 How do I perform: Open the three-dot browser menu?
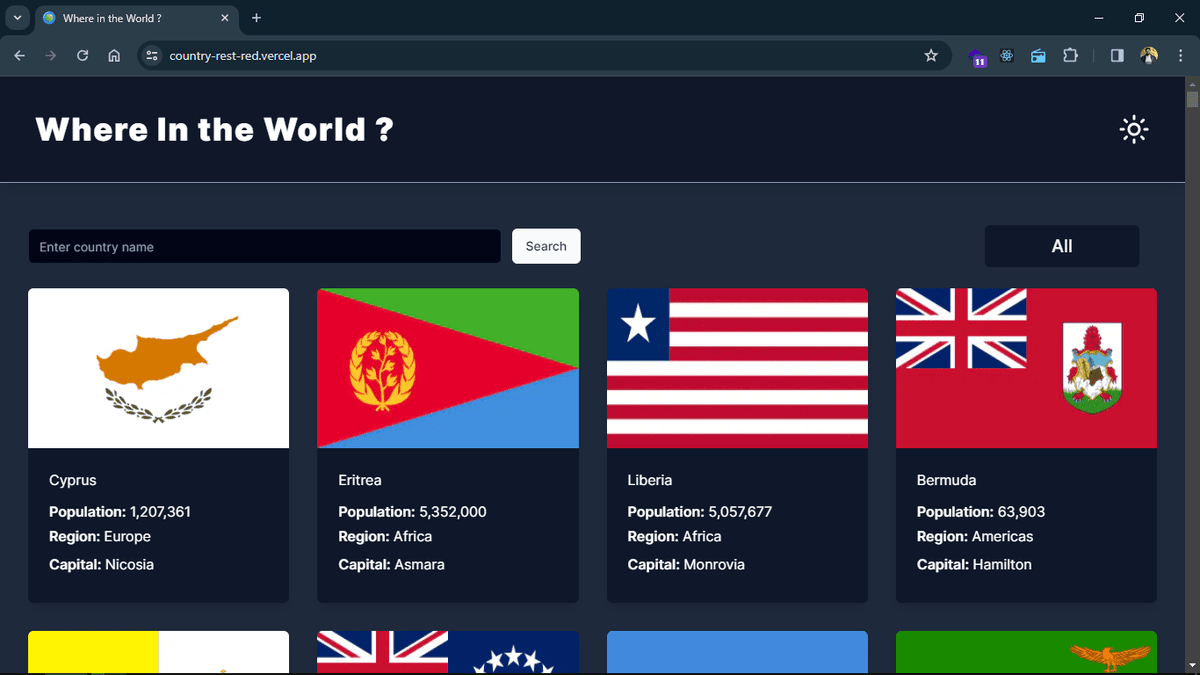(1180, 56)
